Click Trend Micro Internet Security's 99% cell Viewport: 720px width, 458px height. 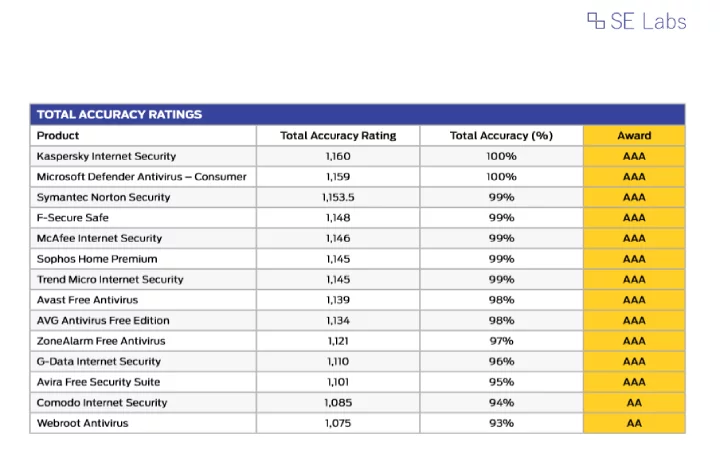(x=501, y=279)
